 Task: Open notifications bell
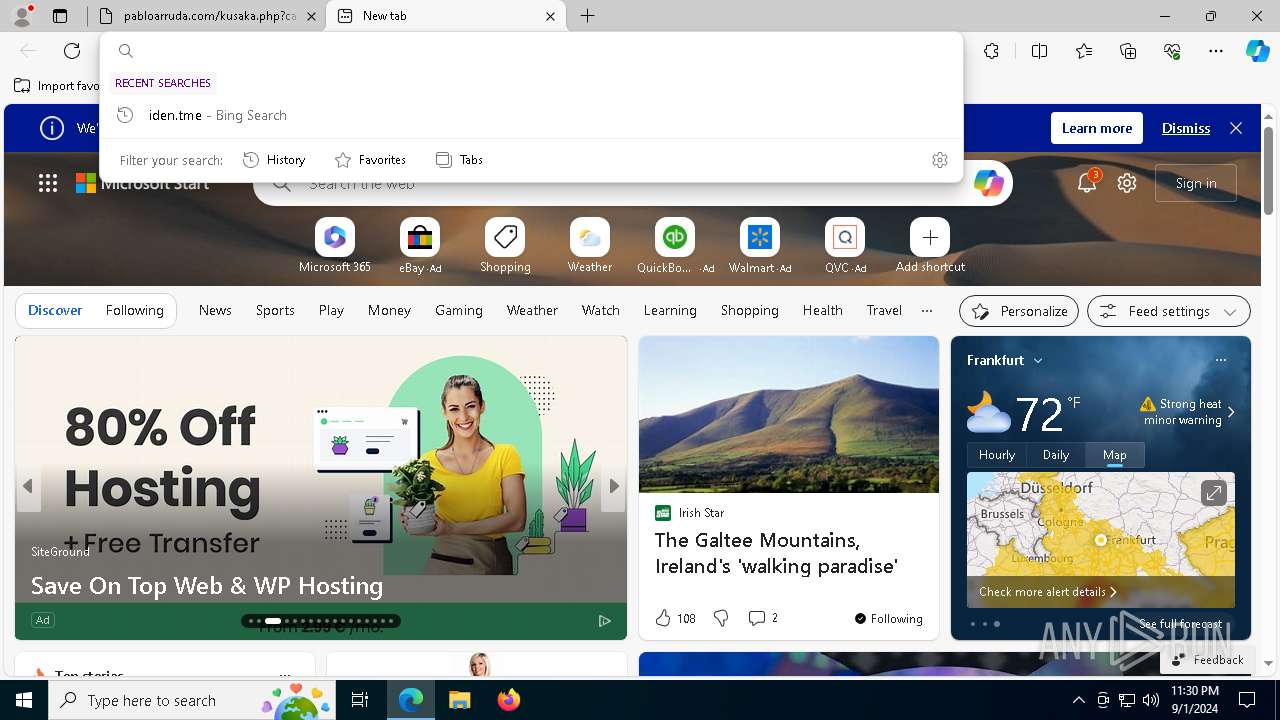[x=1087, y=182]
